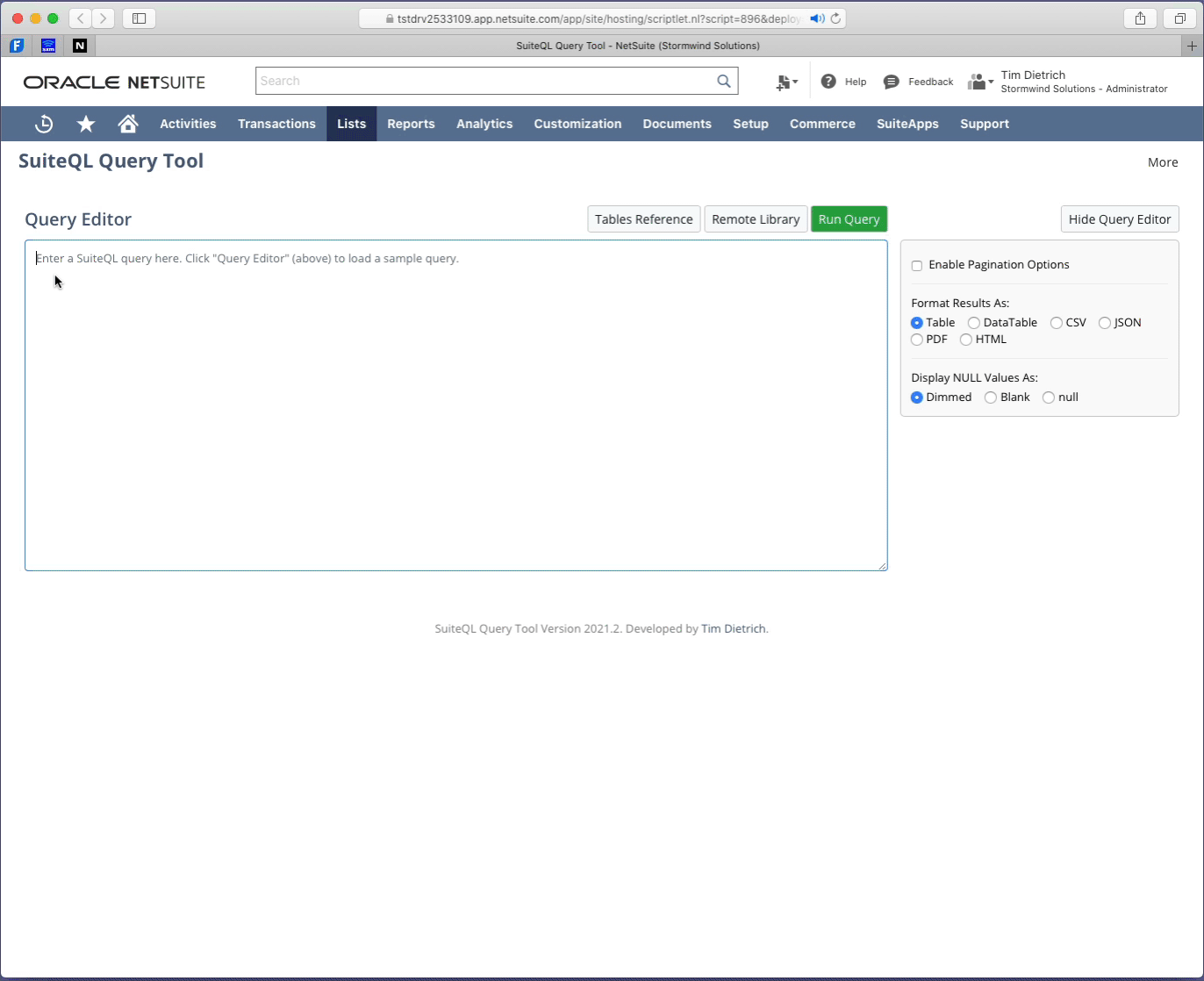Click inside the SuiteQL query text area
Screen dimensions: 1204x981
point(456,405)
